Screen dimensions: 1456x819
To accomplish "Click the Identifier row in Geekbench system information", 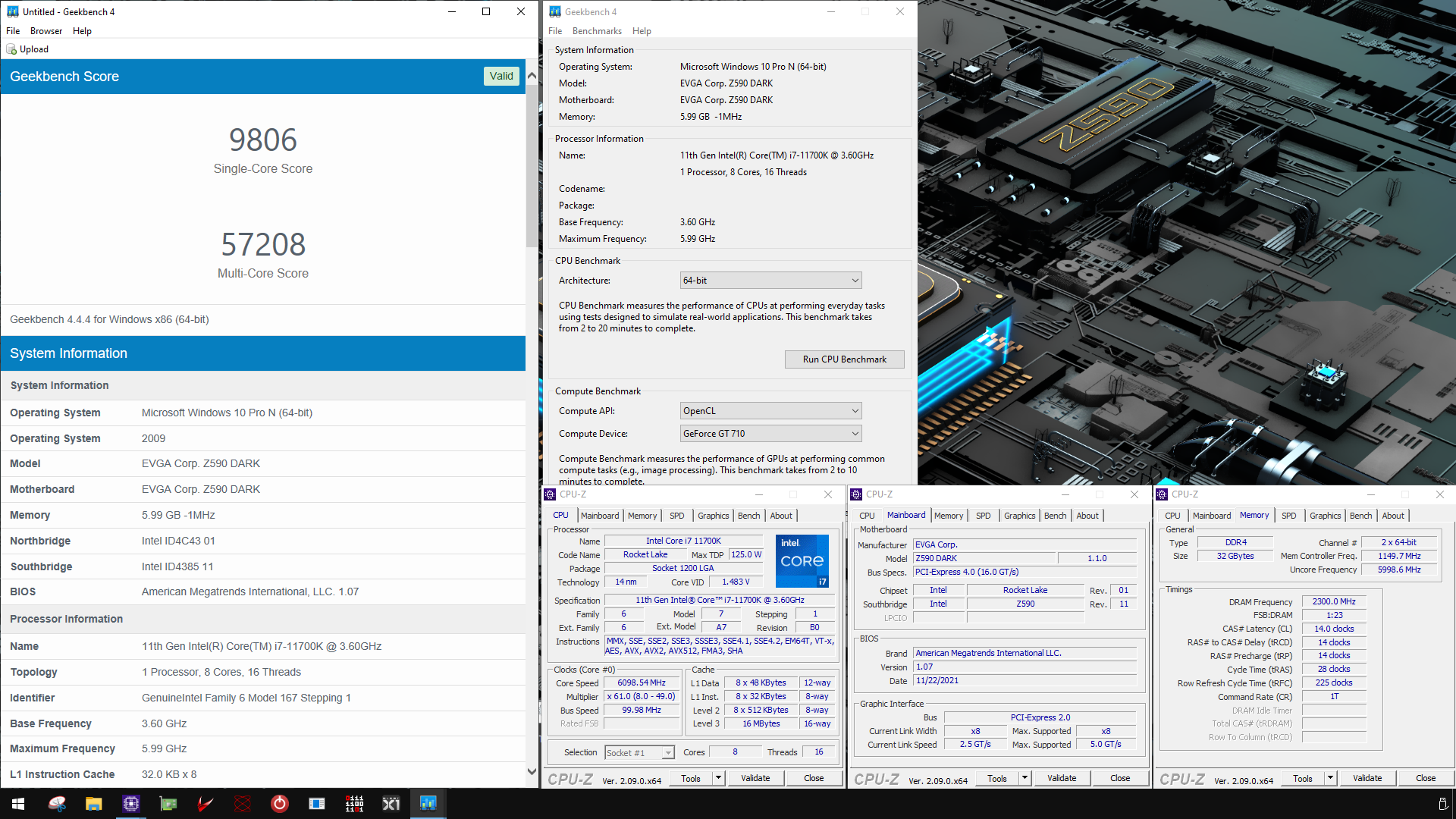I will (262, 698).
